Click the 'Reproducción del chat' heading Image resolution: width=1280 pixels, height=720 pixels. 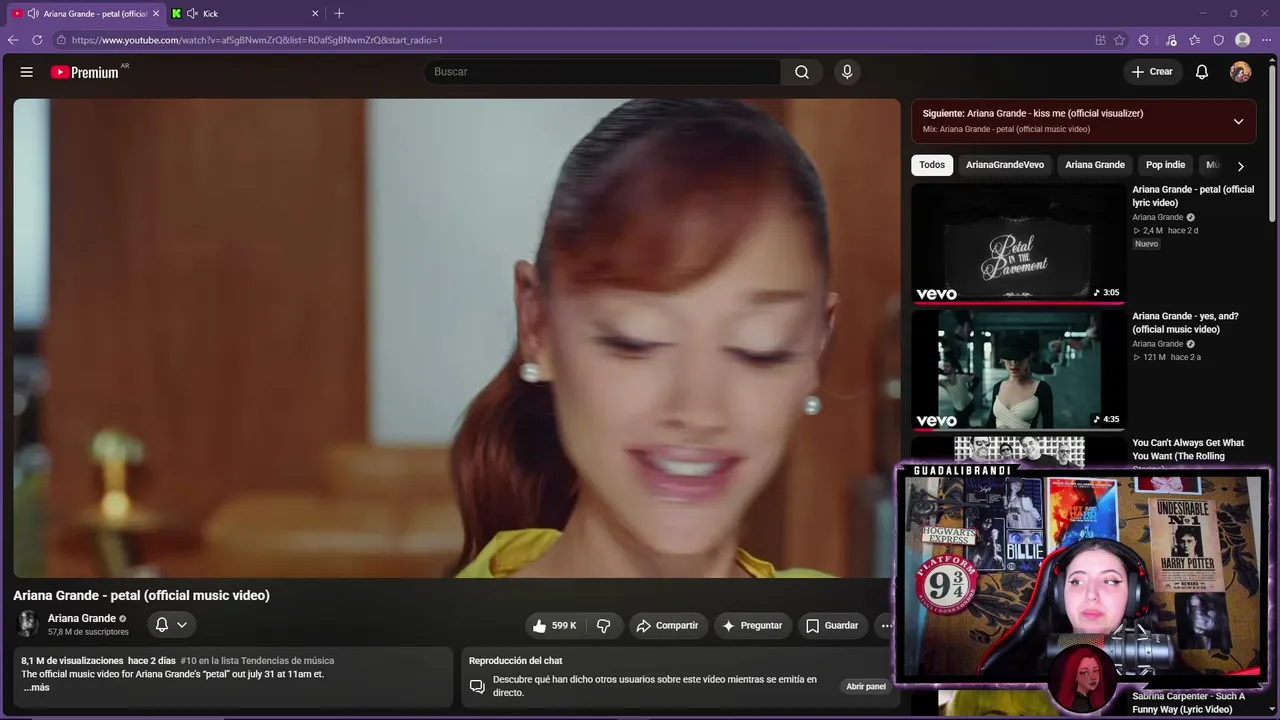pos(516,661)
